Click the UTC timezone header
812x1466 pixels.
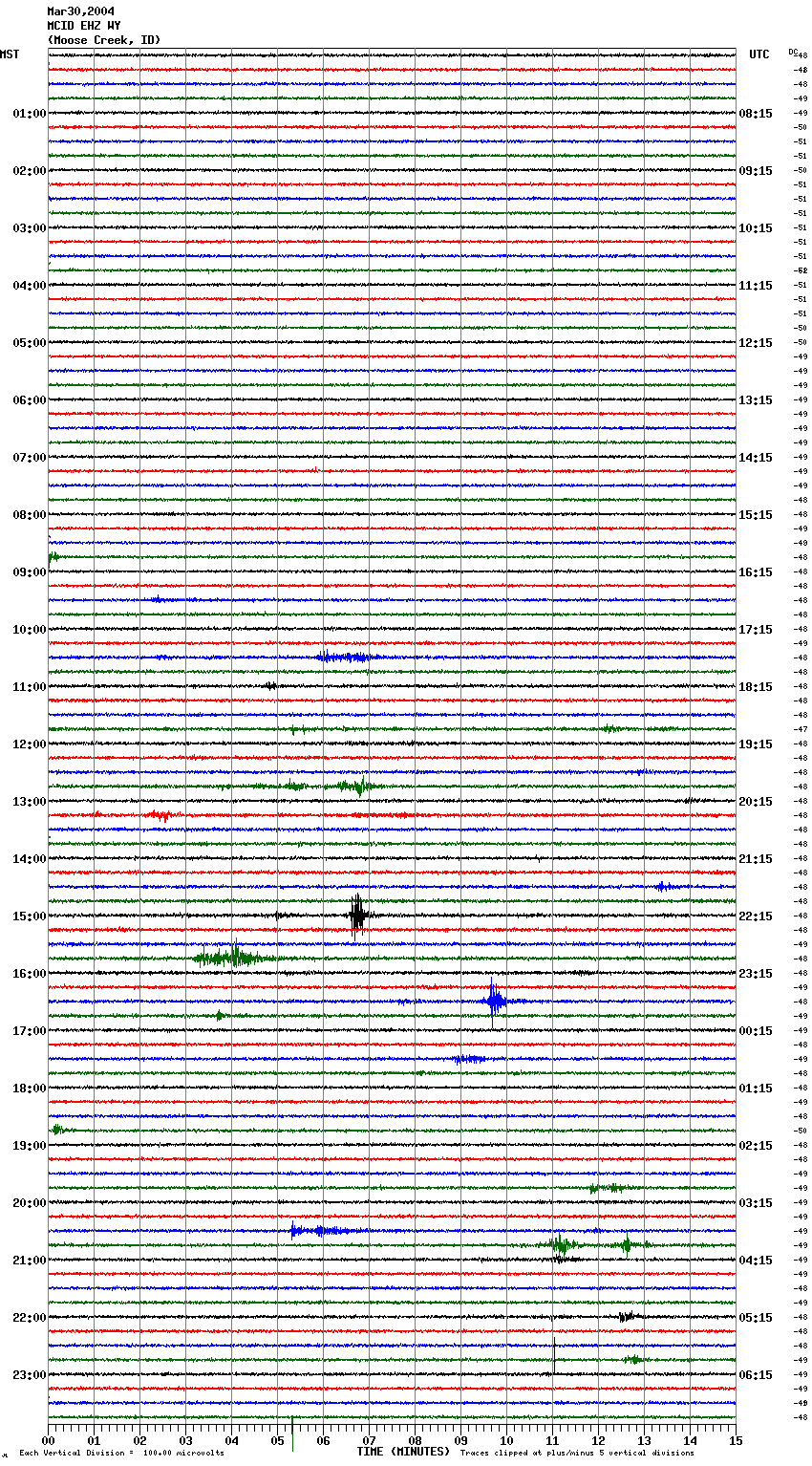(759, 54)
